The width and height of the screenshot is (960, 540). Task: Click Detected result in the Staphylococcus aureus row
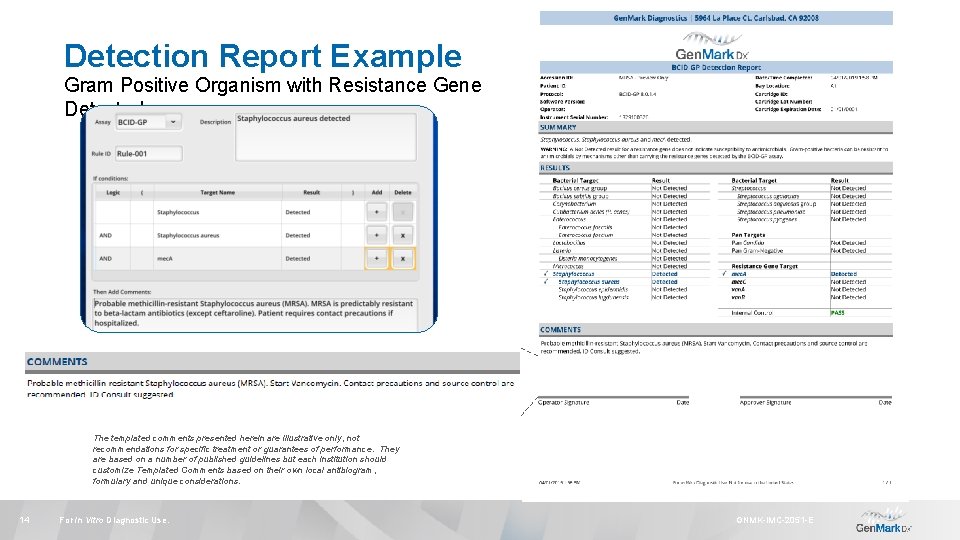coord(311,235)
